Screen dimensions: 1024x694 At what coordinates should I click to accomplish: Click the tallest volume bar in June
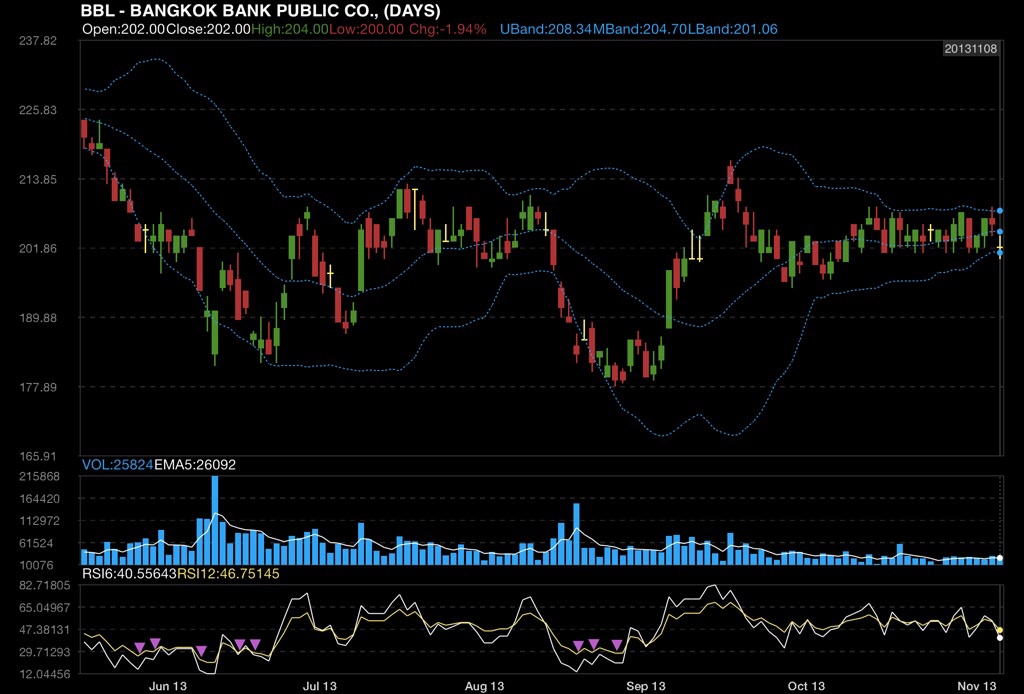215,520
